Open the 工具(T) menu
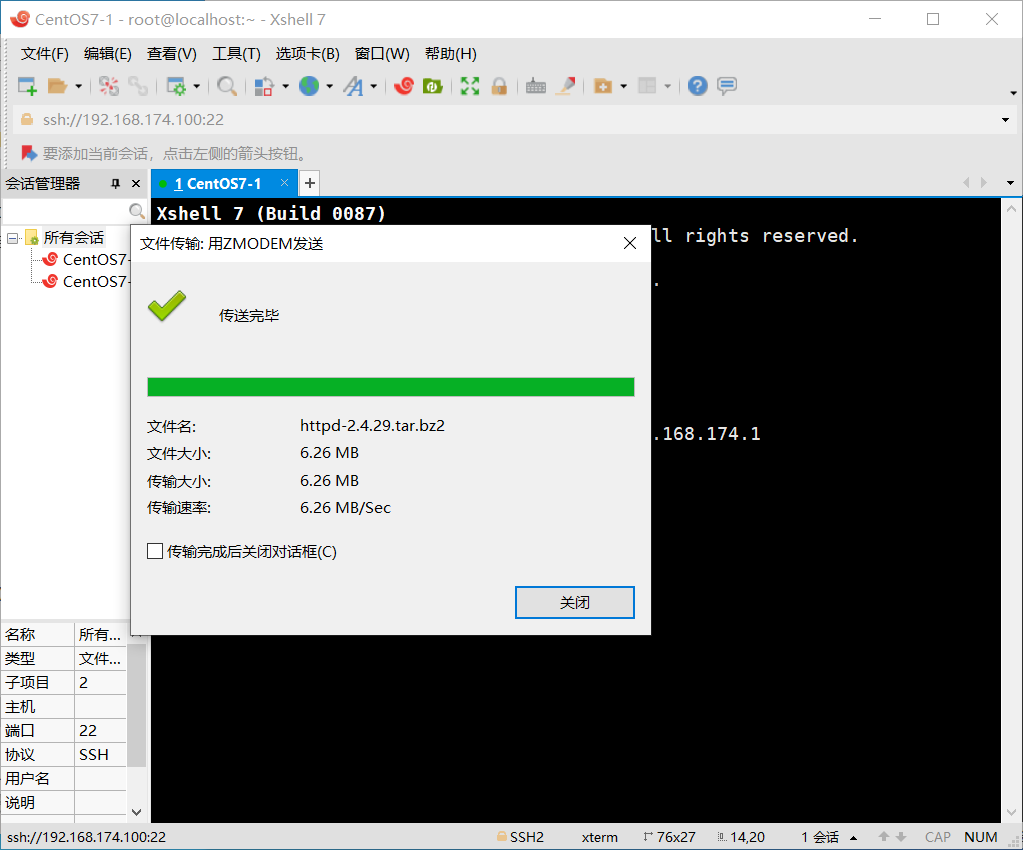The width and height of the screenshot is (1023, 850). tap(236, 54)
